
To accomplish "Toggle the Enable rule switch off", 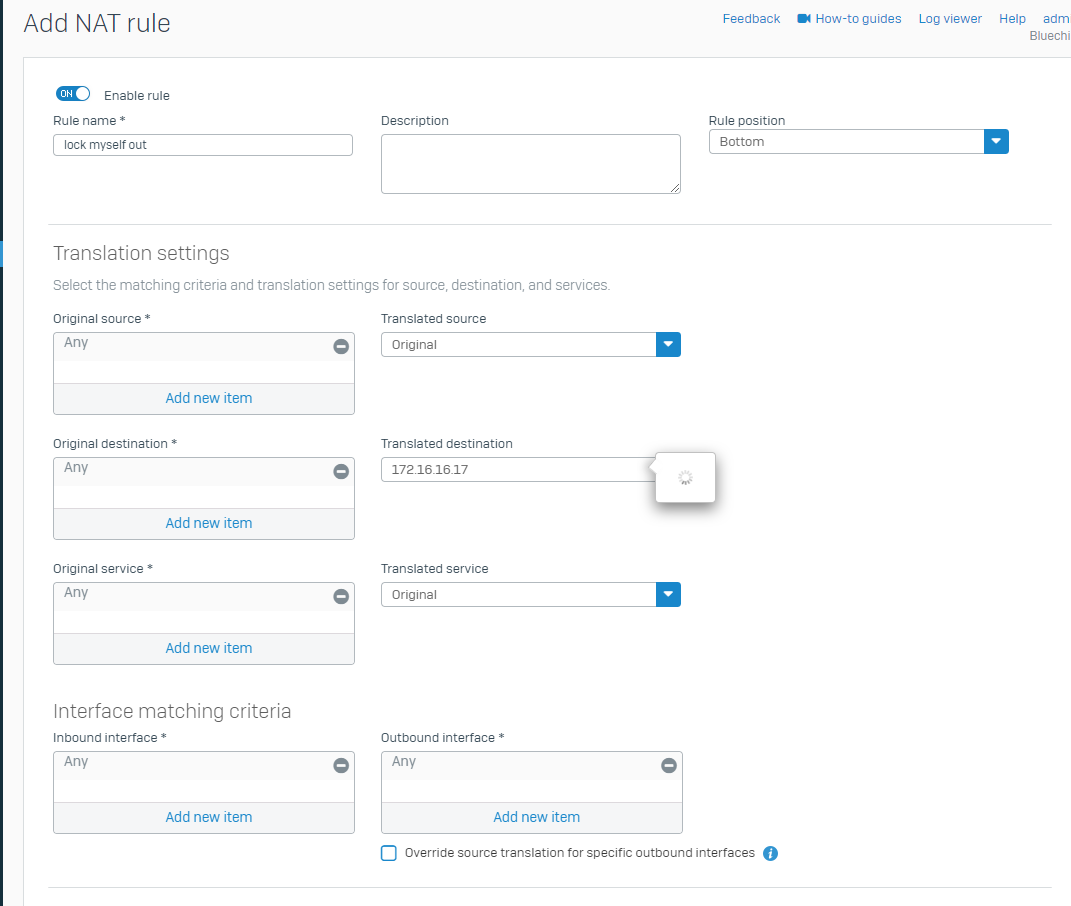I will click(73, 94).
